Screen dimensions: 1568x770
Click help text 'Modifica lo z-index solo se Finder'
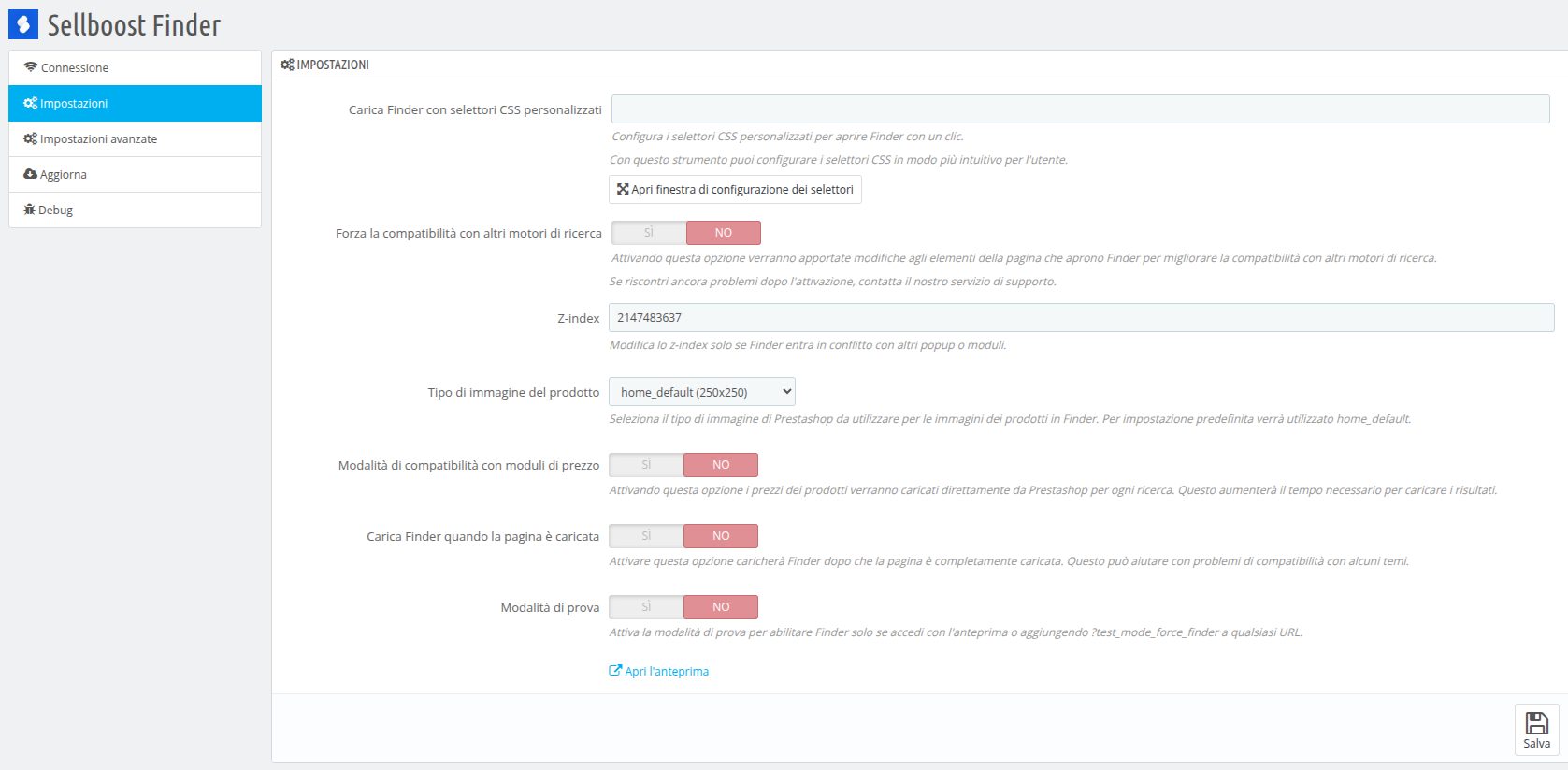click(x=808, y=345)
